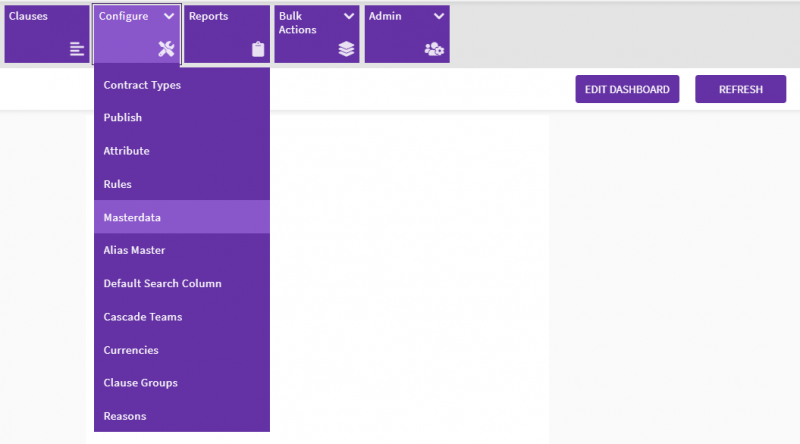Viewport: 800px width, 444px height.
Task: Click the Configure wrench tools icon
Action: point(166,49)
